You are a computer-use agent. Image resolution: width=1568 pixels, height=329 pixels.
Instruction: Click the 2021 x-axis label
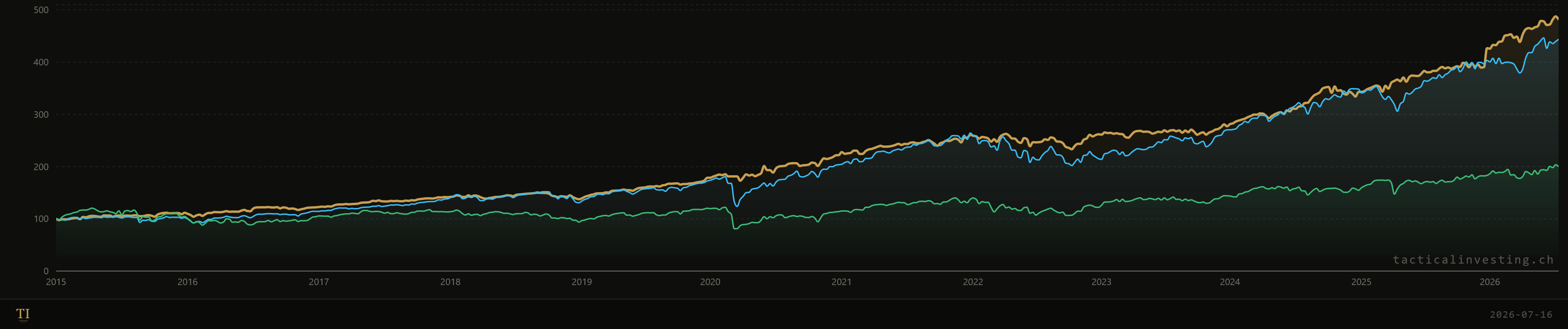point(842,281)
